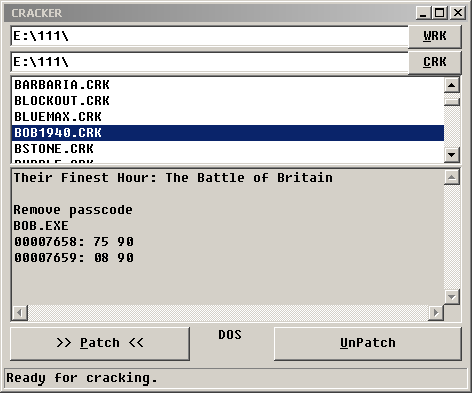The width and height of the screenshot is (472, 393).
Task: Click the file list scrollbar thumb
Action: (x=452, y=102)
